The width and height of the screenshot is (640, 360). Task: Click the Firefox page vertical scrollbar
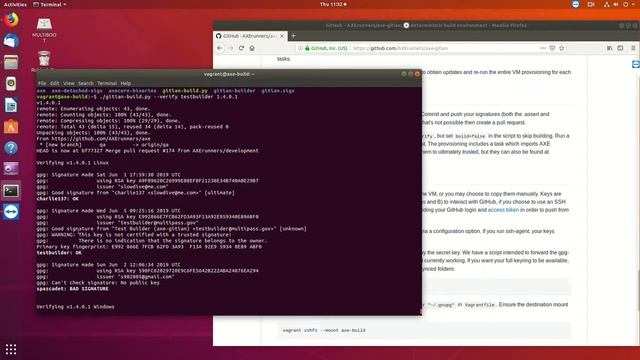click(638, 290)
